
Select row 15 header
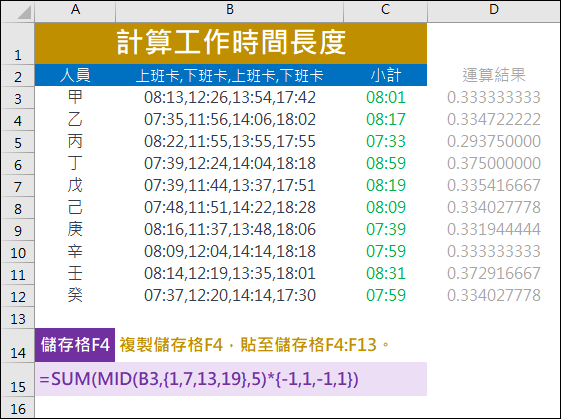pyautogui.click(x=18, y=379)
